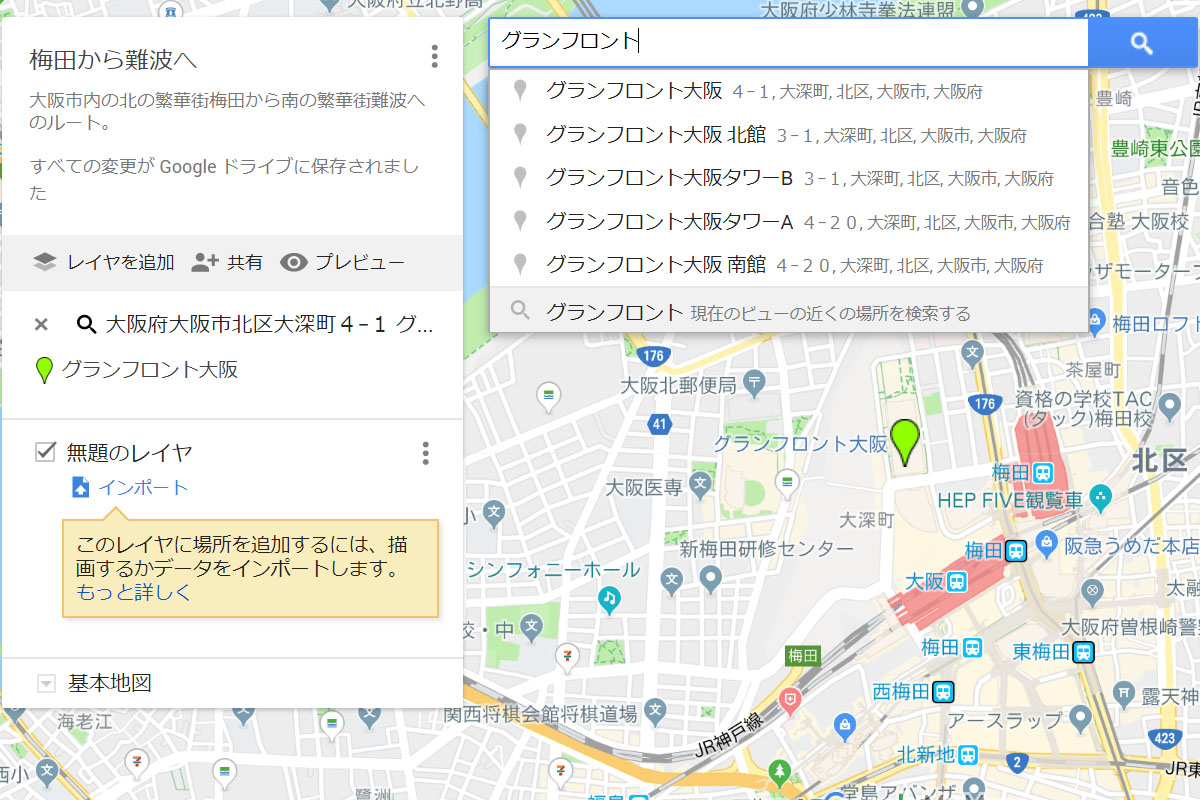The height and width of the screenshot is (800, 1200).
Task: Select suggestion グランフロント大阪タワーB
Action: [x=789, y=178]
